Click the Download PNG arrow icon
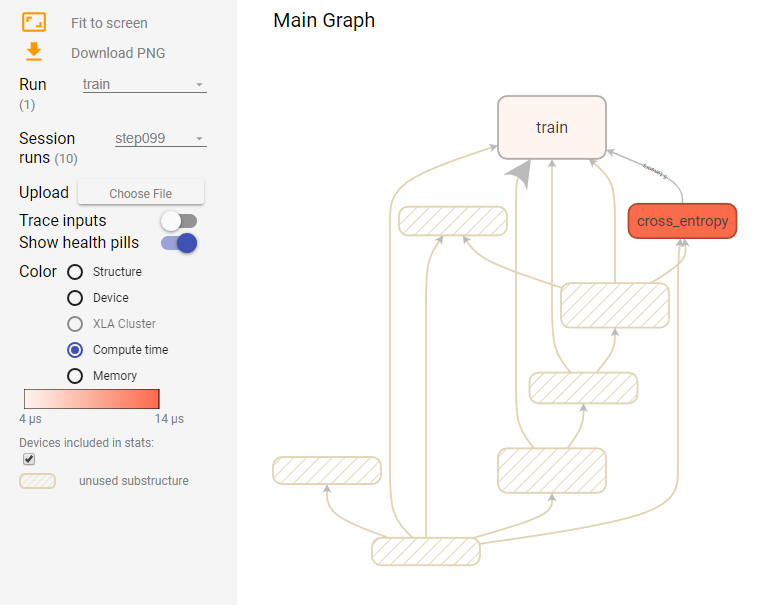The height and width of the screenshot is (605, 777). tap(34, 52)
